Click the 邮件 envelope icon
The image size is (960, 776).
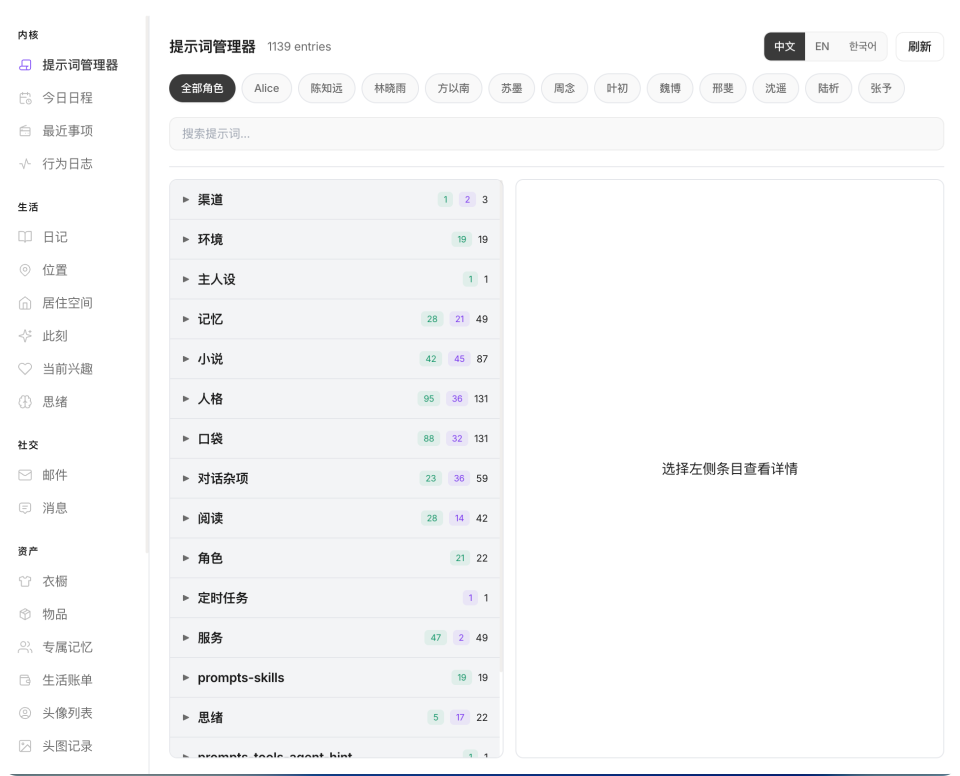click(x=25, y=475)
